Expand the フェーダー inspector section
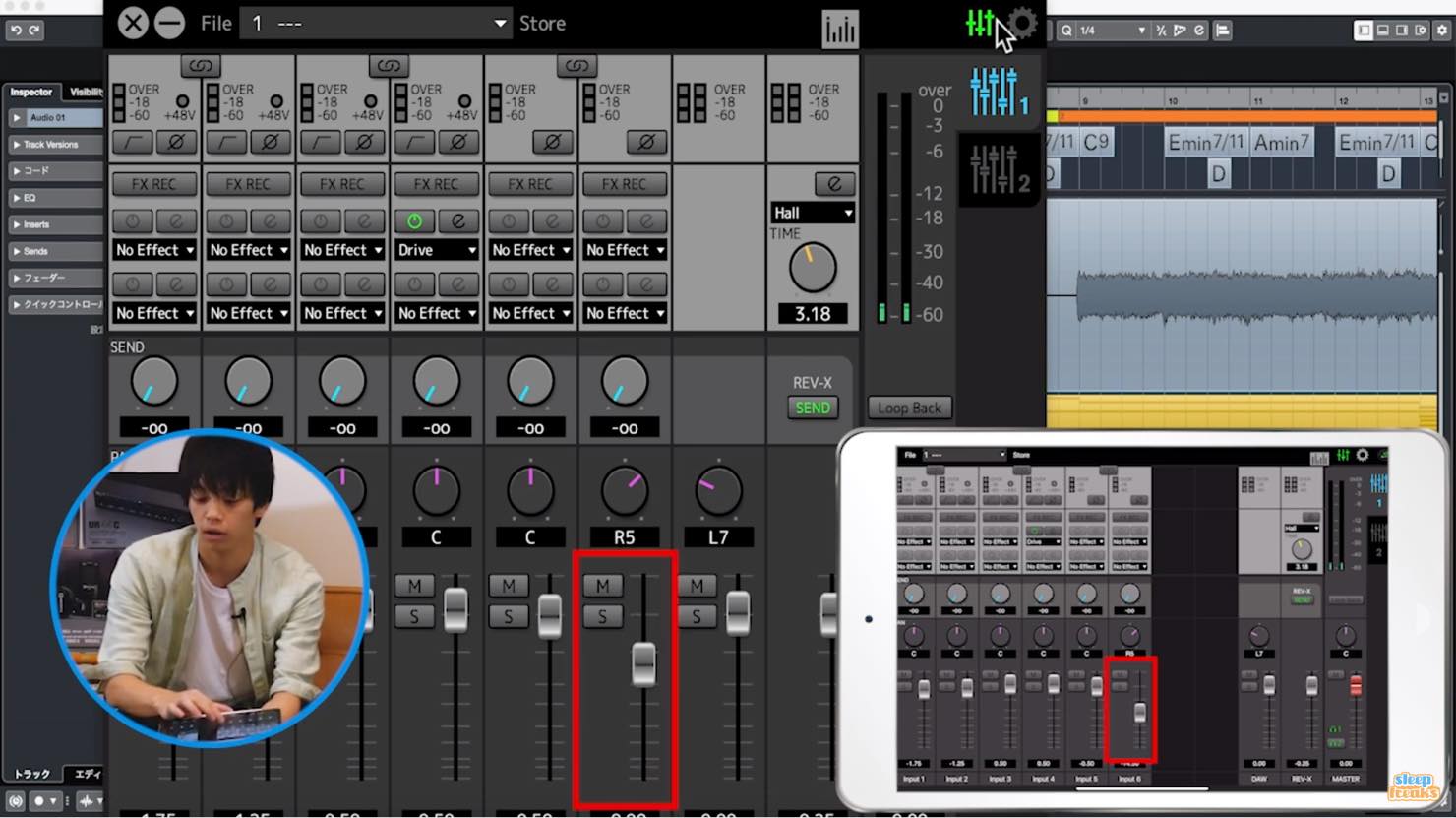The image size is (1456, 818). [55, 278]
